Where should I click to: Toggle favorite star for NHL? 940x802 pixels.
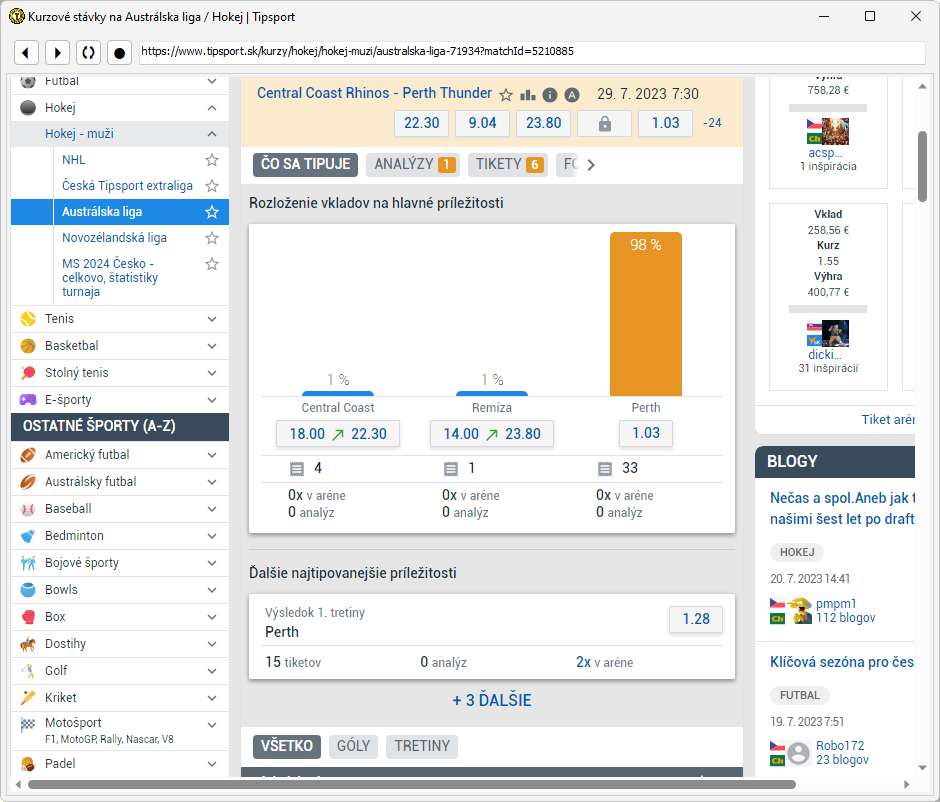pos(212,160)
